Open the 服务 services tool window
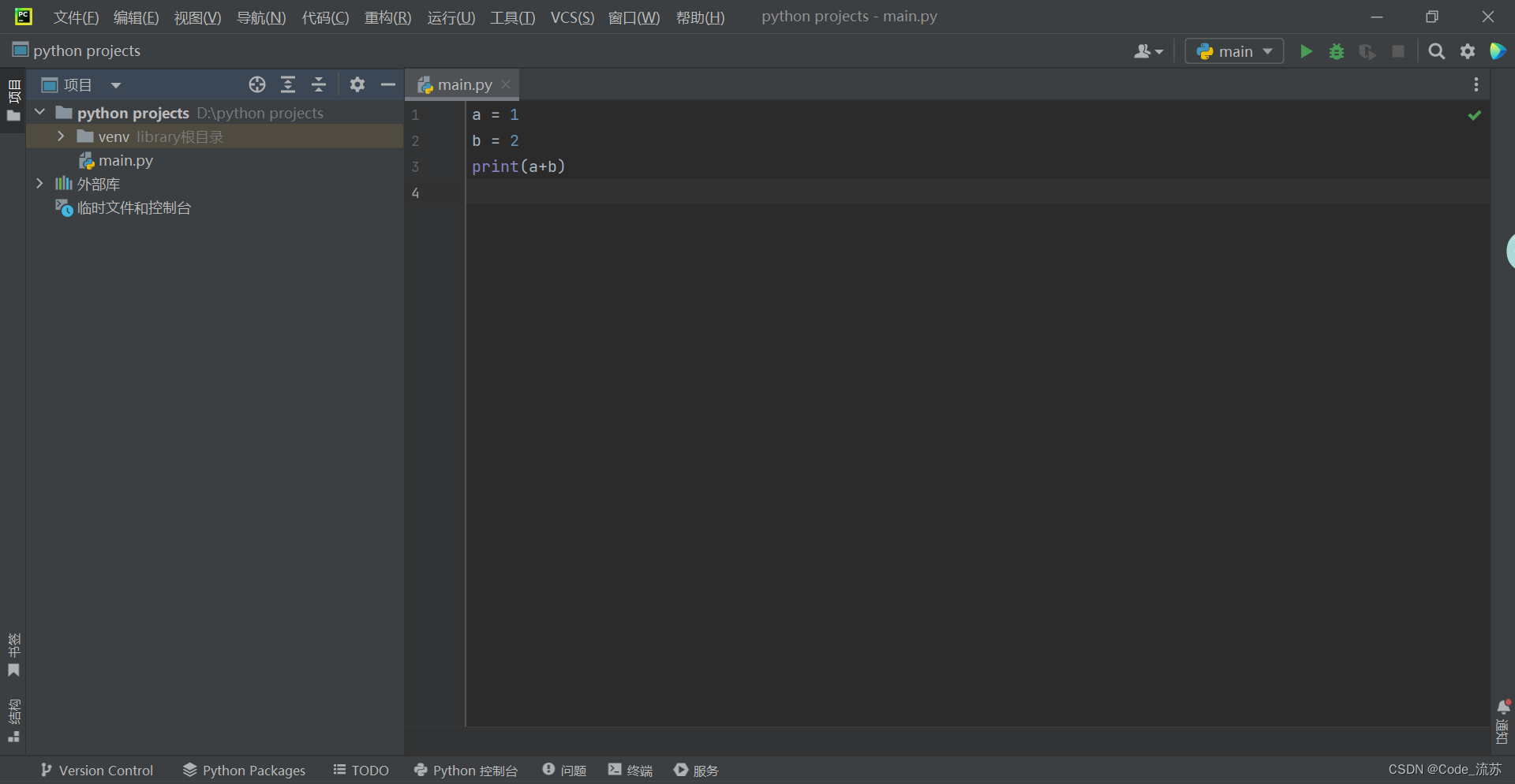The width and height of the screenshot is (1515, 784). pos(696,770)
